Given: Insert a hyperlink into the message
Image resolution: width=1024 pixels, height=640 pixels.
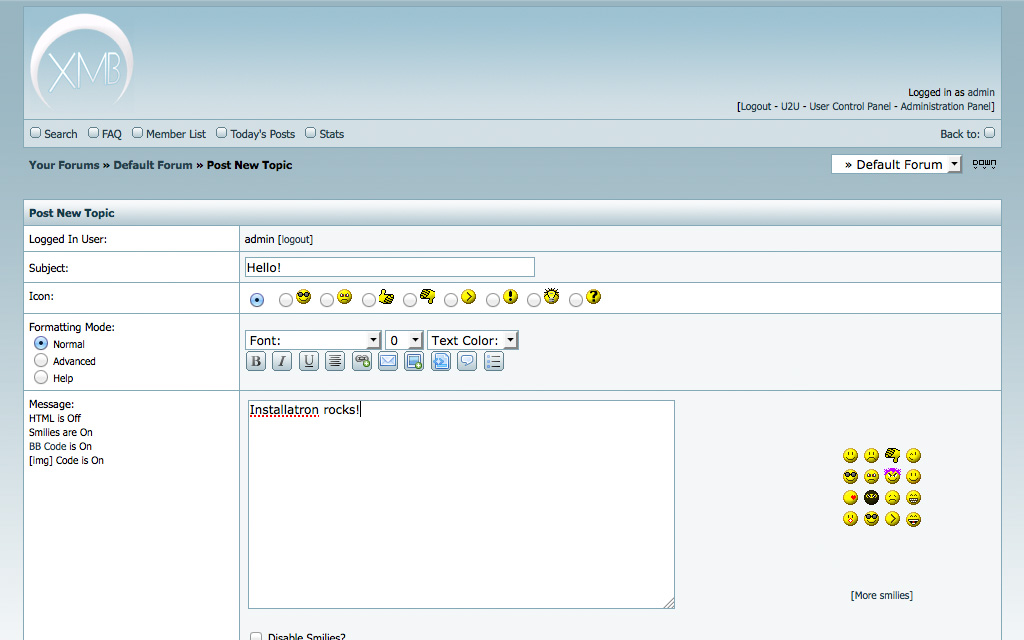Looking at the screenshot, I should 361,361.
